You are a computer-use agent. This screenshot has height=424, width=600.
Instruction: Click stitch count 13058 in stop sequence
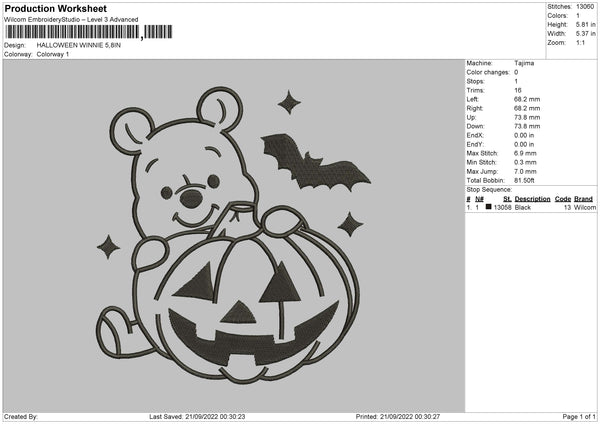[x=502, y=207]
